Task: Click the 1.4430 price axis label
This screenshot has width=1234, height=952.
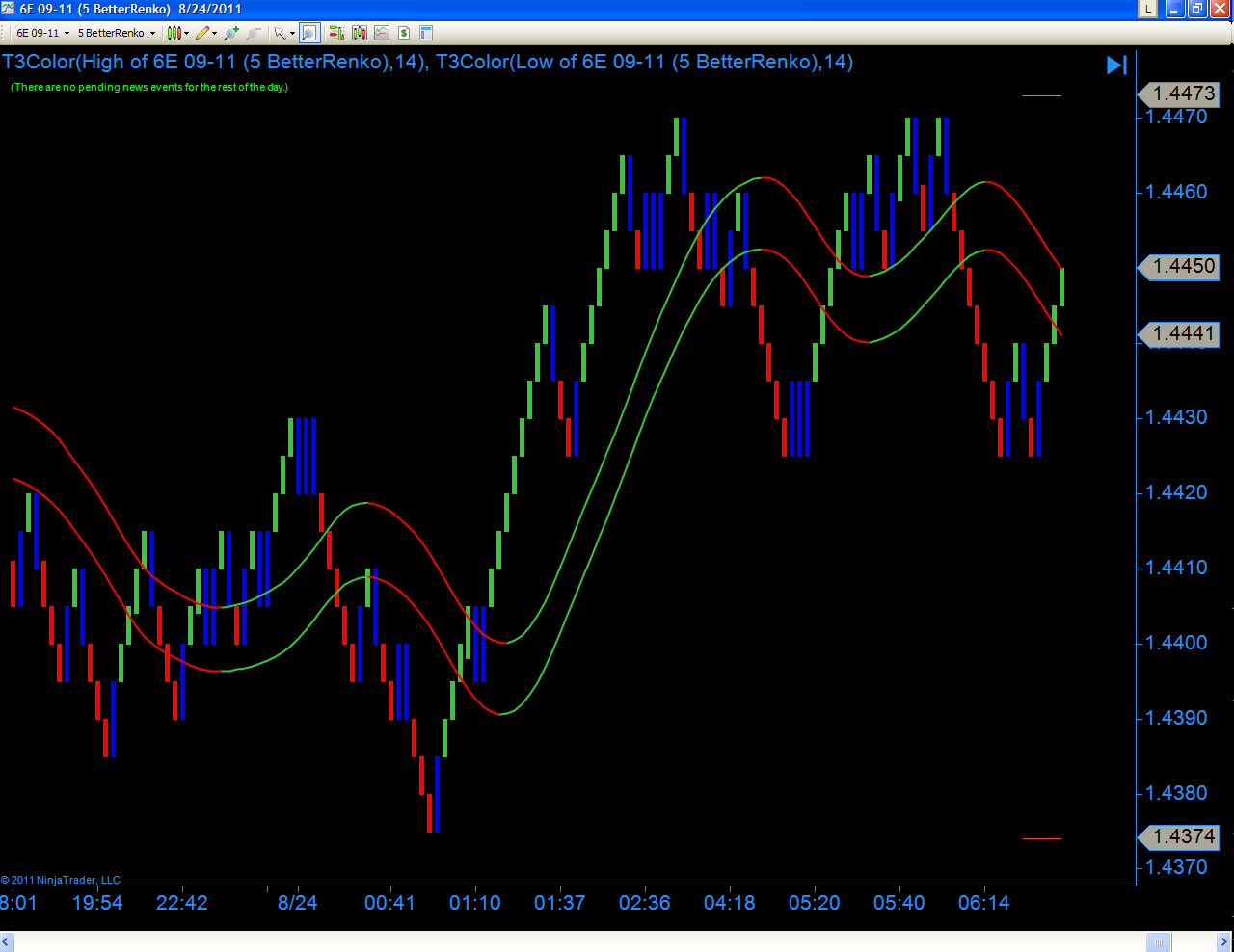Action: click(x=1176, y=417)
